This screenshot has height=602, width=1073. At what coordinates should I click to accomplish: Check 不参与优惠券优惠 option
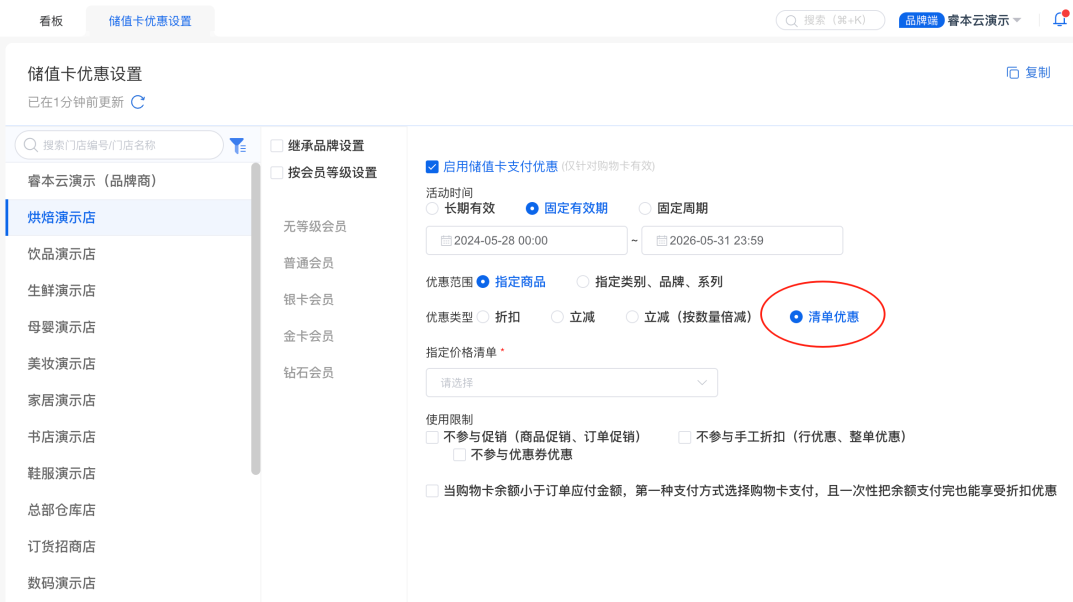[460, 455]
